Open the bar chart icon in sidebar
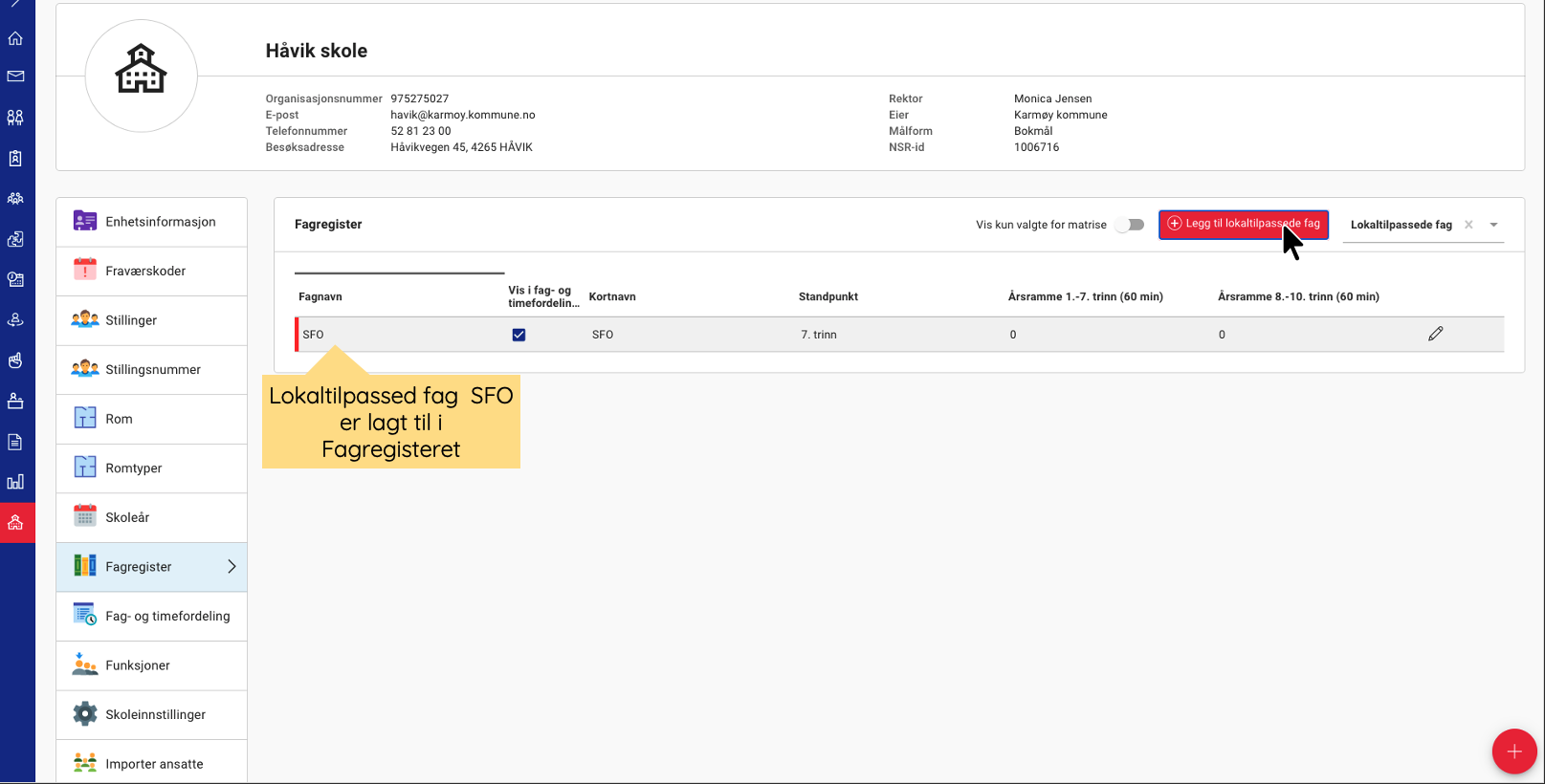This screenshot has height=784, width=1545. [x=15, y=482]
